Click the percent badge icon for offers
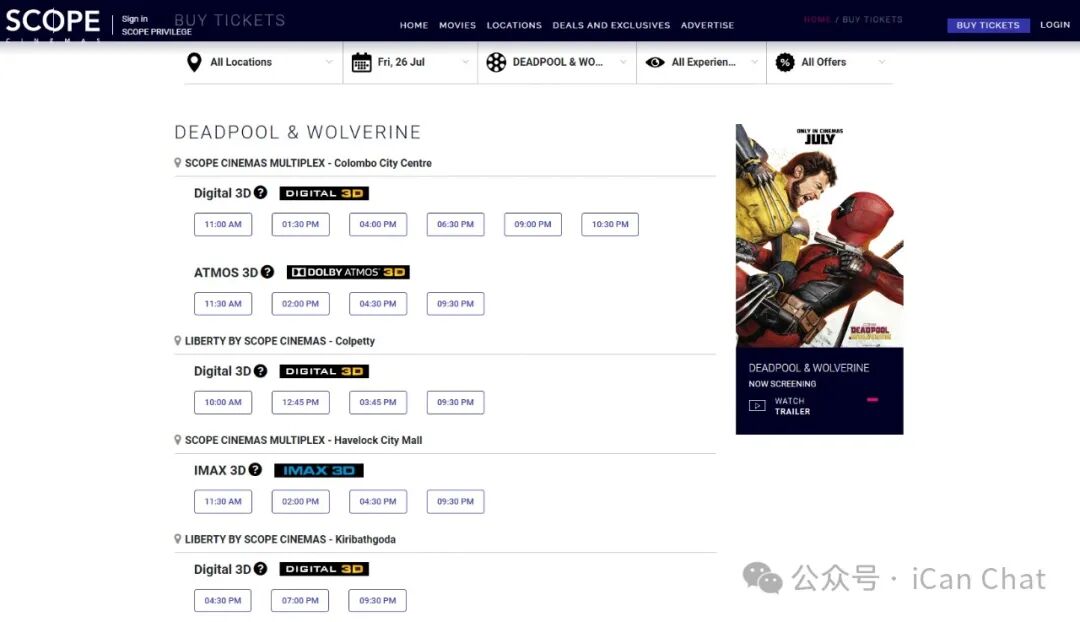 (x=785, y=62)
